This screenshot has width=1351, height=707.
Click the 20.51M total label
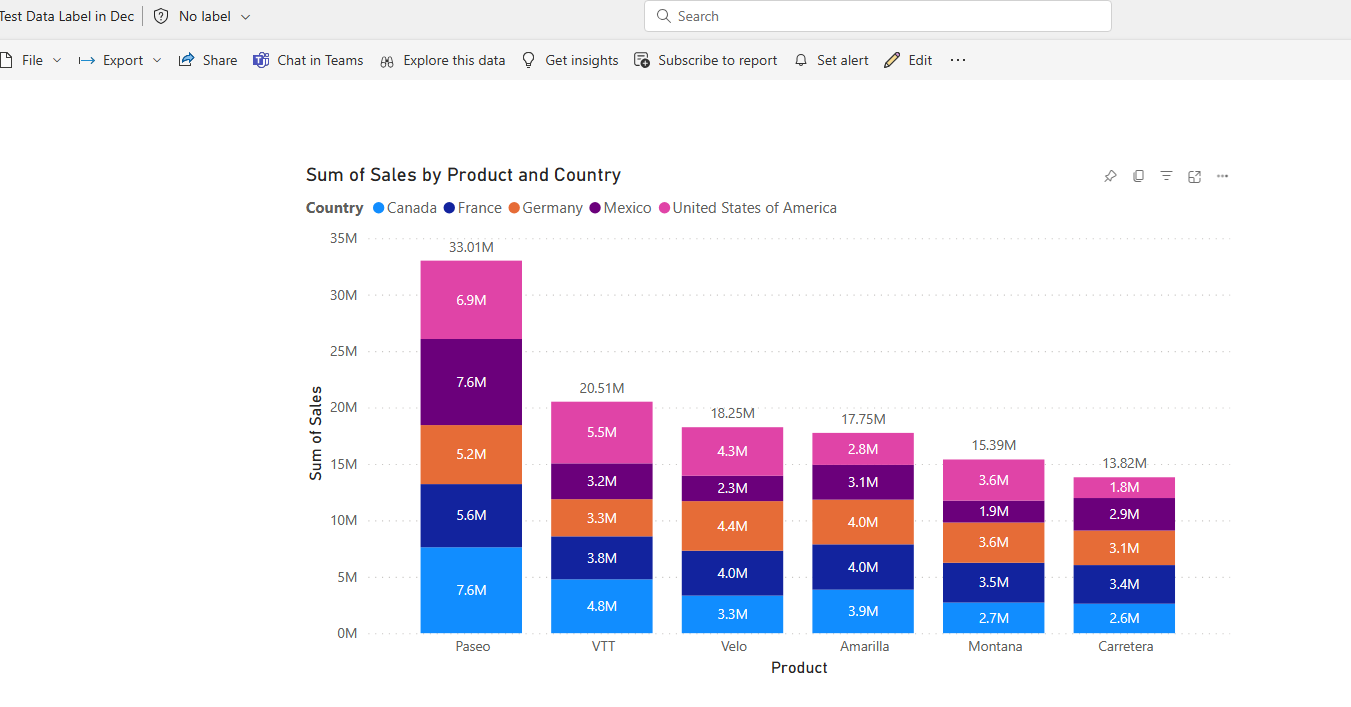(602, 388)
